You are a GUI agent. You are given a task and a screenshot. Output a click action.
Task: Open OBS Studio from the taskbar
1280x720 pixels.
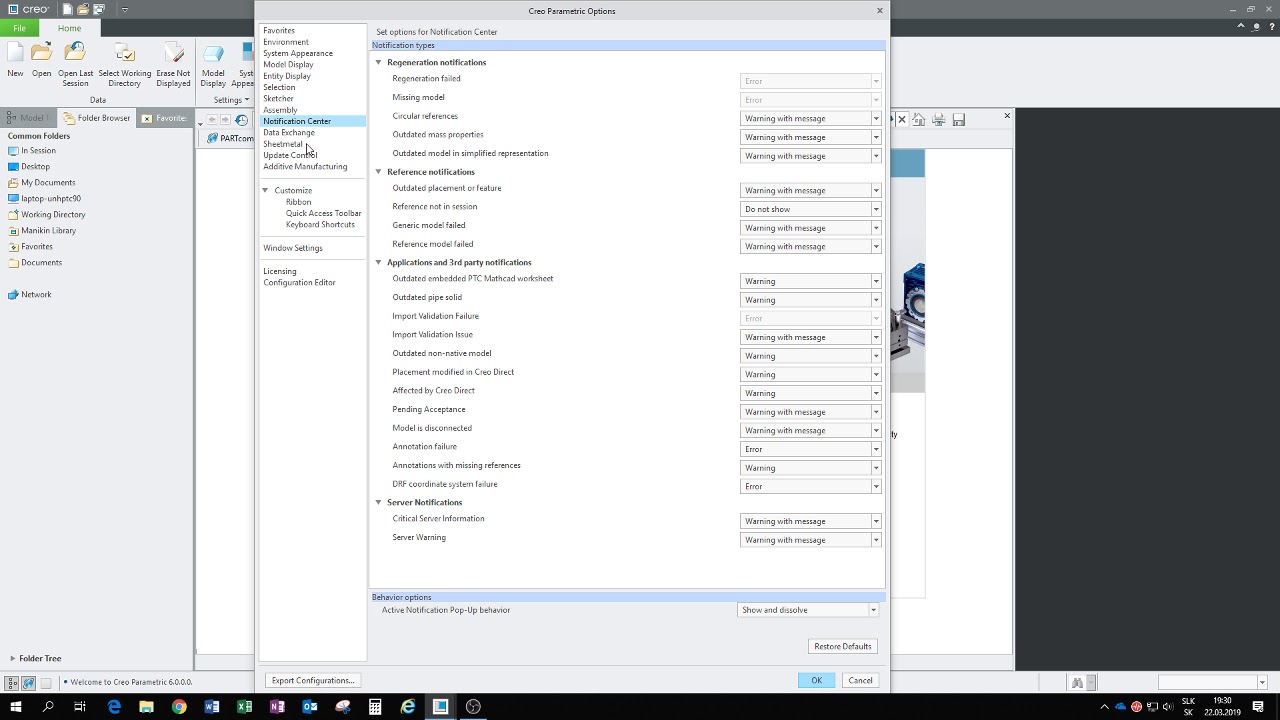(473, 707)
